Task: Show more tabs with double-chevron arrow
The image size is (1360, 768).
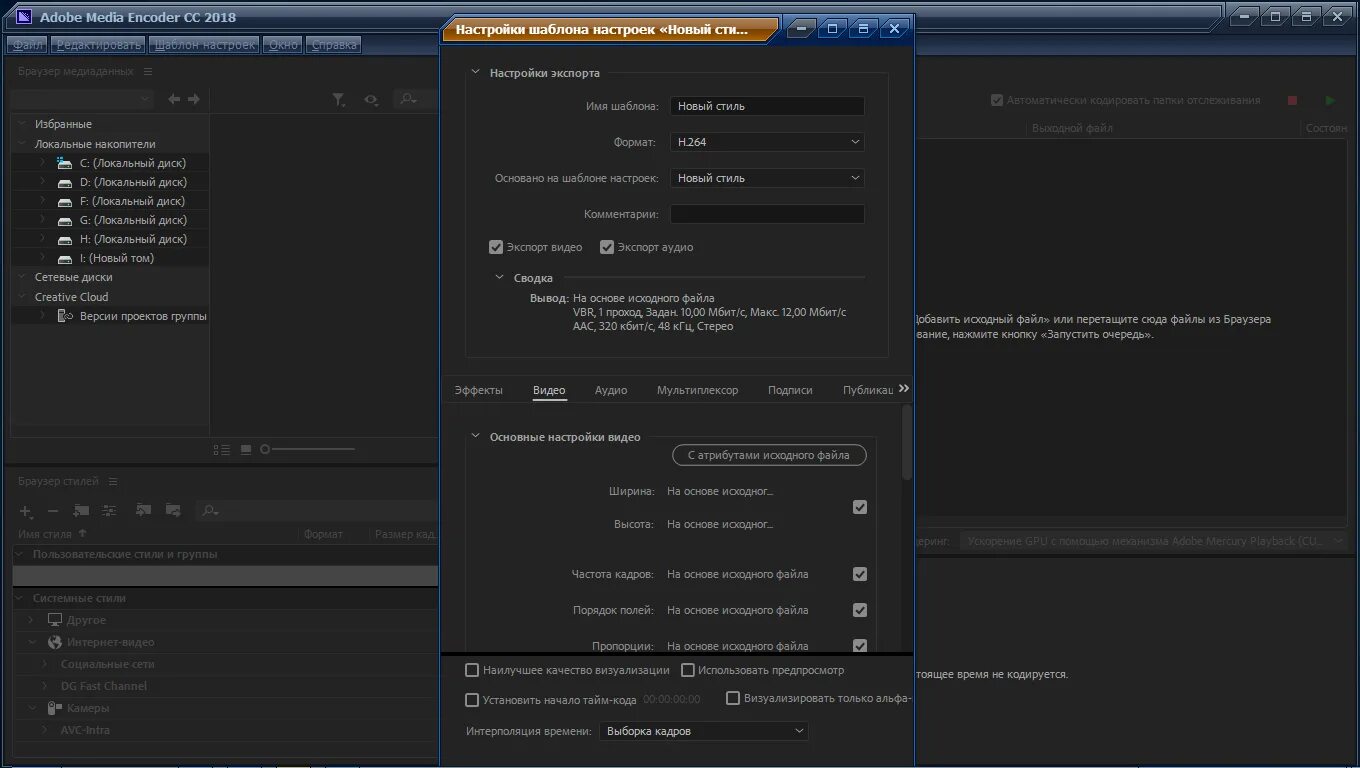Action: click(x=904, y=388)
